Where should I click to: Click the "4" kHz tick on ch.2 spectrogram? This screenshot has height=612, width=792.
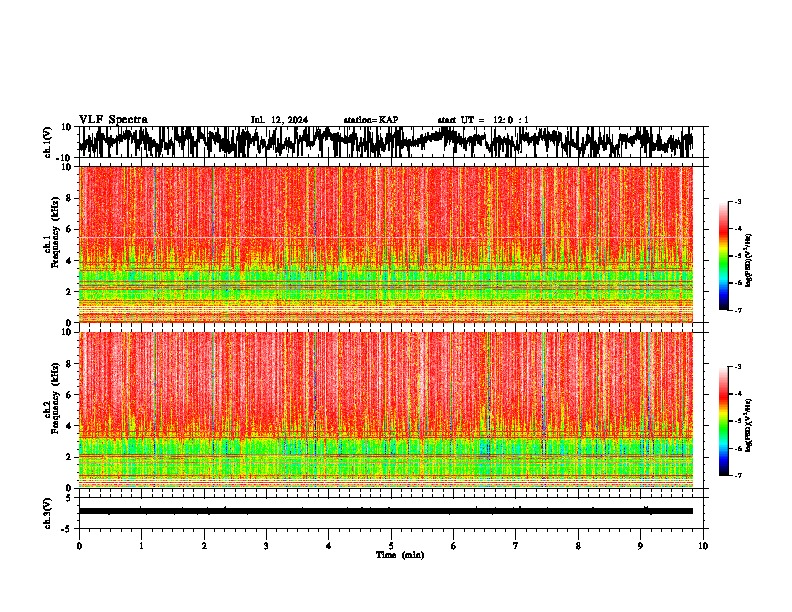pyautogui.click(x=69, y=426)
